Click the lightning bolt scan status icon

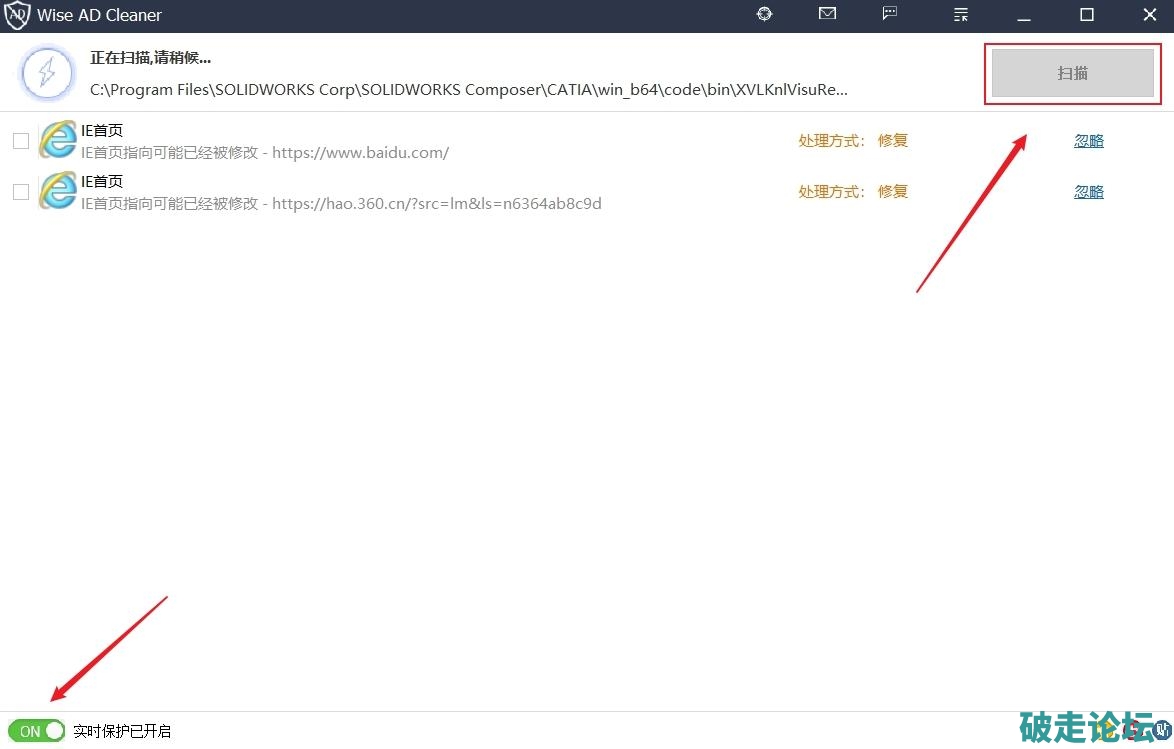pos(47,73)
